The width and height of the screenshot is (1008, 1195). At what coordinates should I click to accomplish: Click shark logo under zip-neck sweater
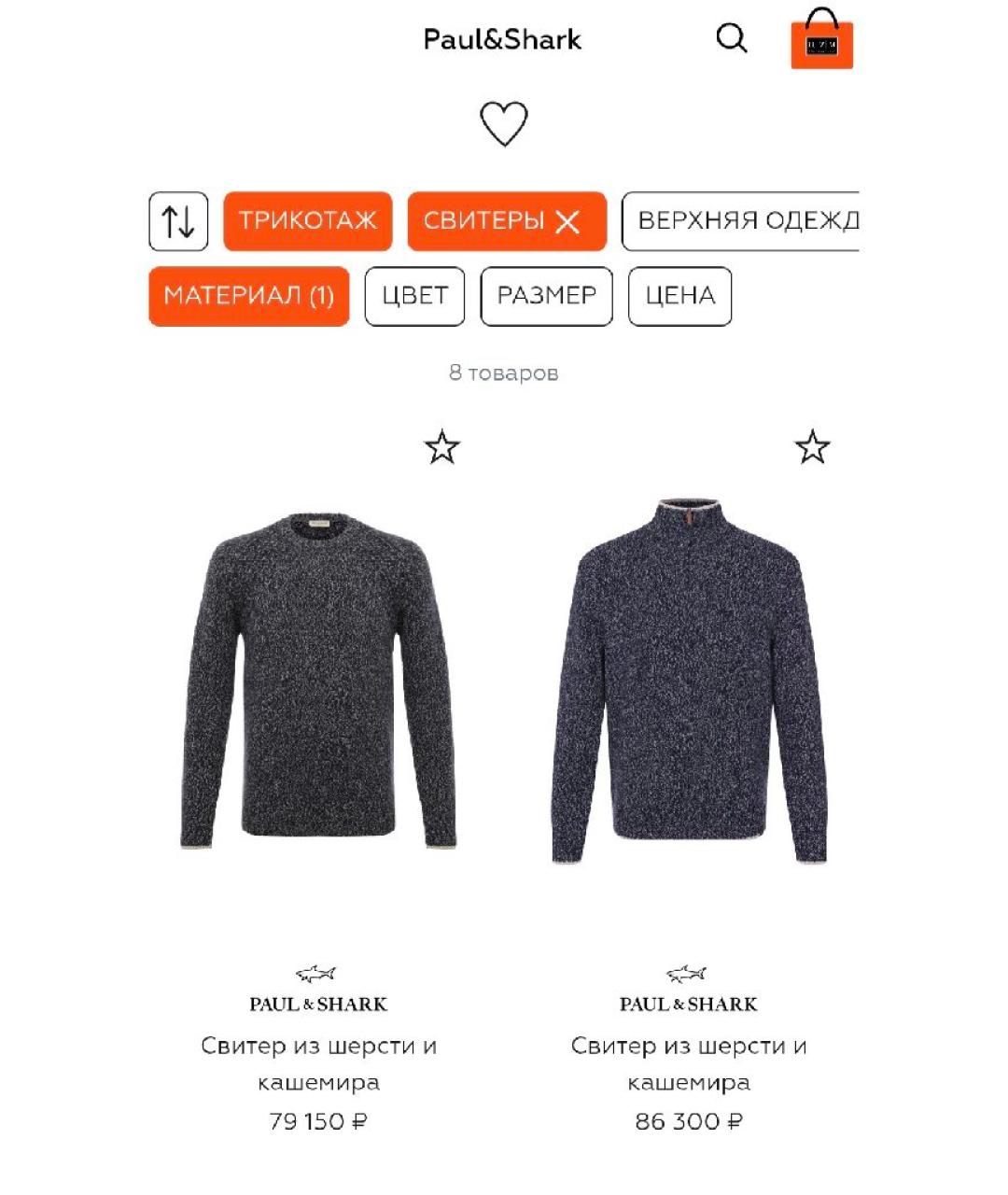688,974
